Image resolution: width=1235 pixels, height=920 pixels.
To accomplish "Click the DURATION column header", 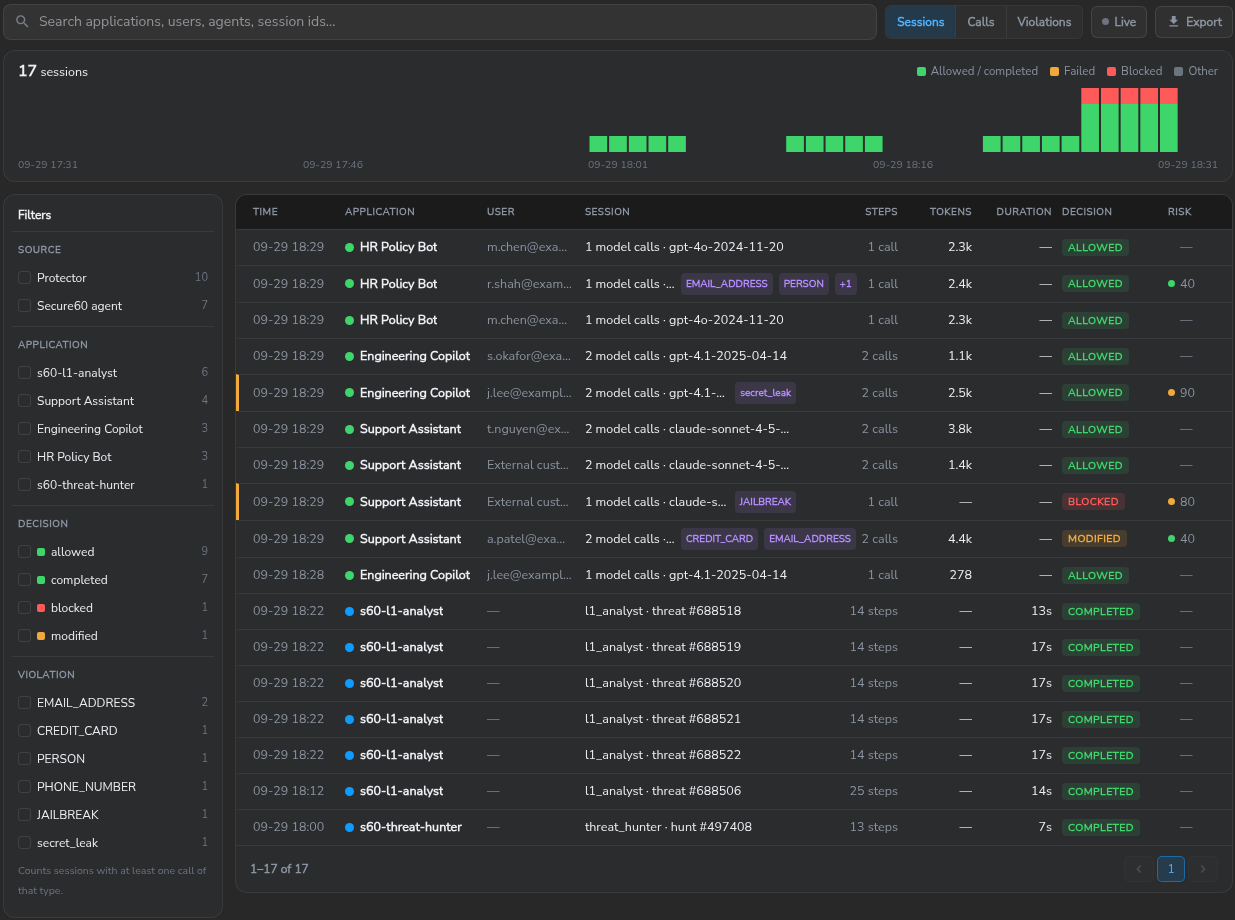I will click(1023, 212).
